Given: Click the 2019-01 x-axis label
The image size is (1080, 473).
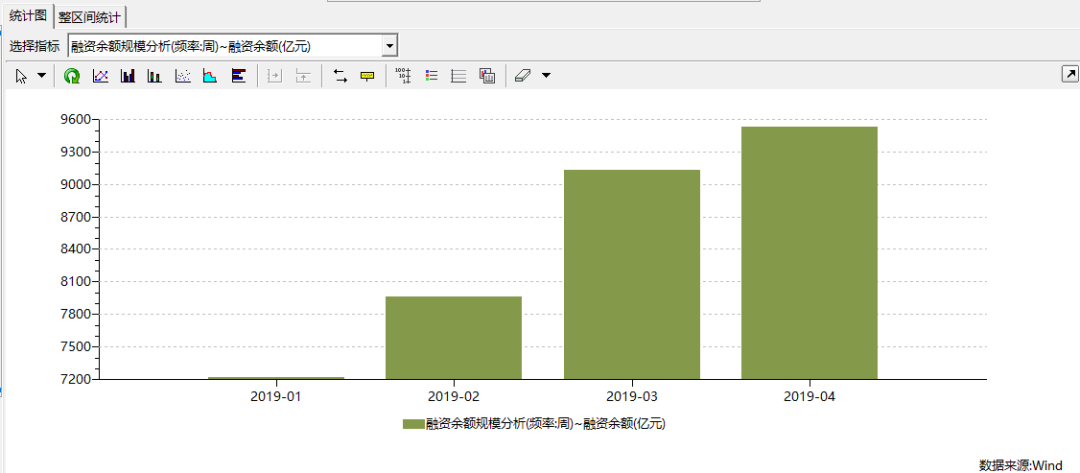Looking at the screenshot, I should (x=276, y=397).
